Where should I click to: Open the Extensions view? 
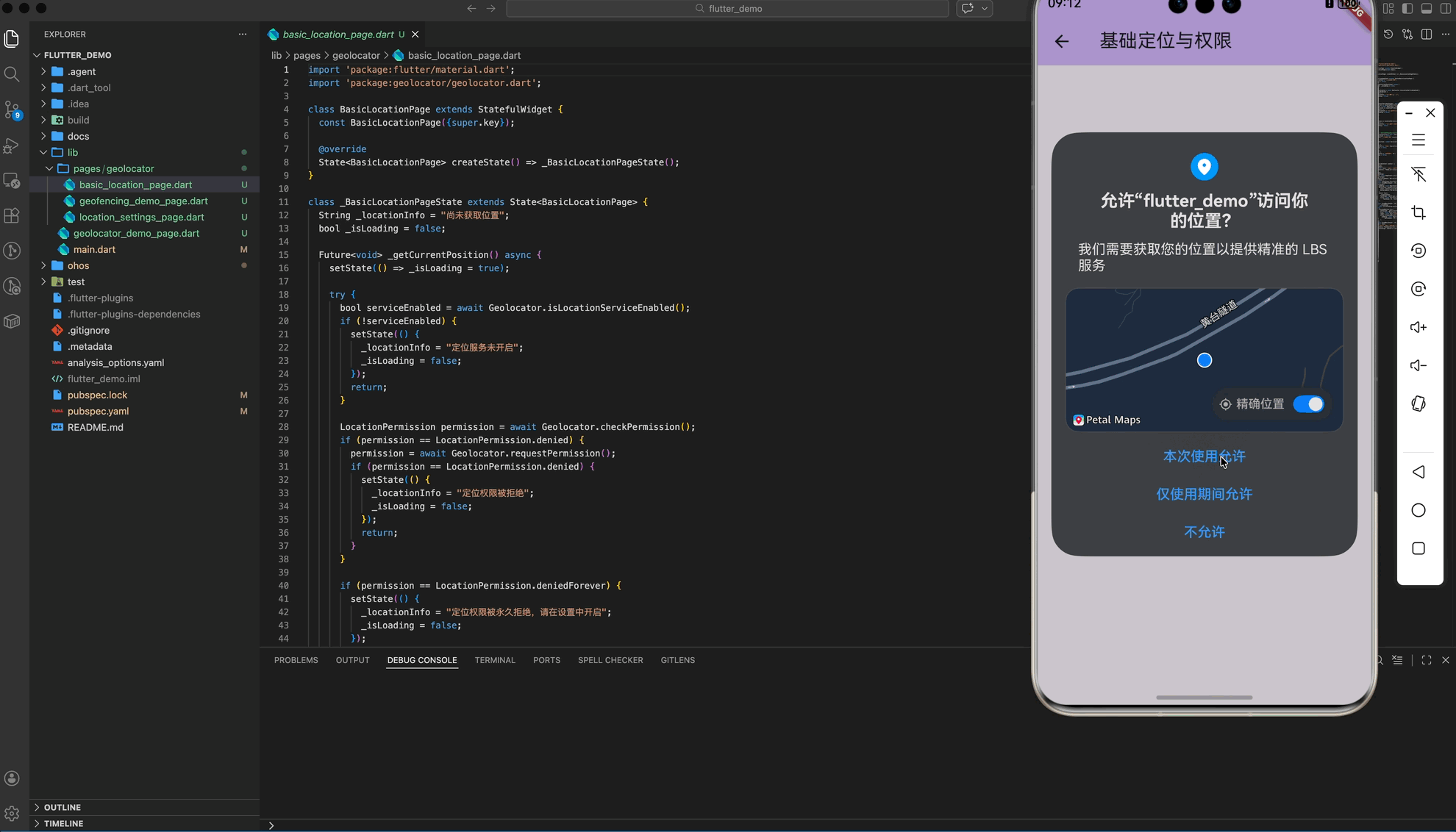12,215
